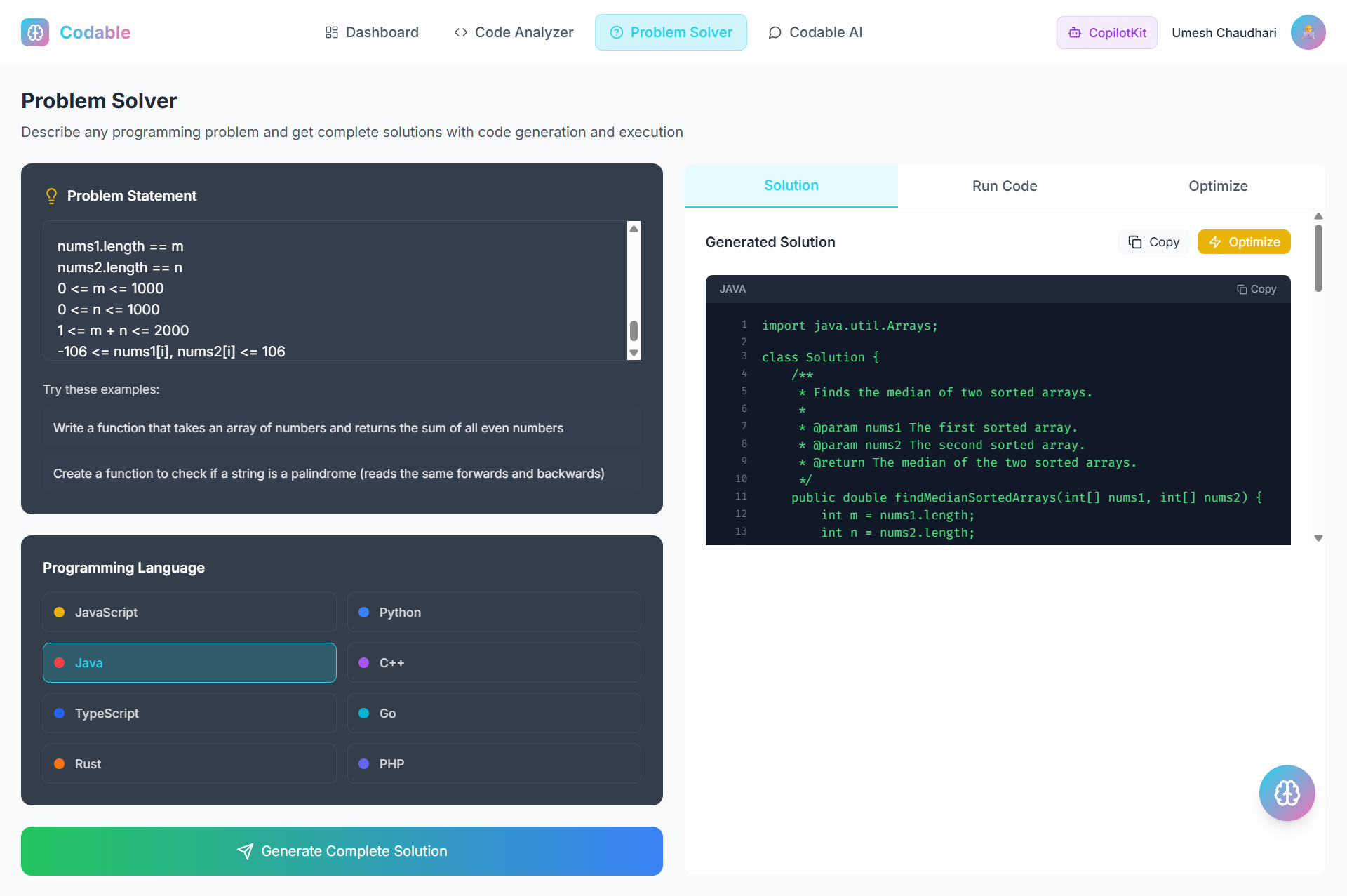Click the lightbulb icon by Problem Statement
The height and width of the screenshot is (896, 1347).
click(51, 196)
